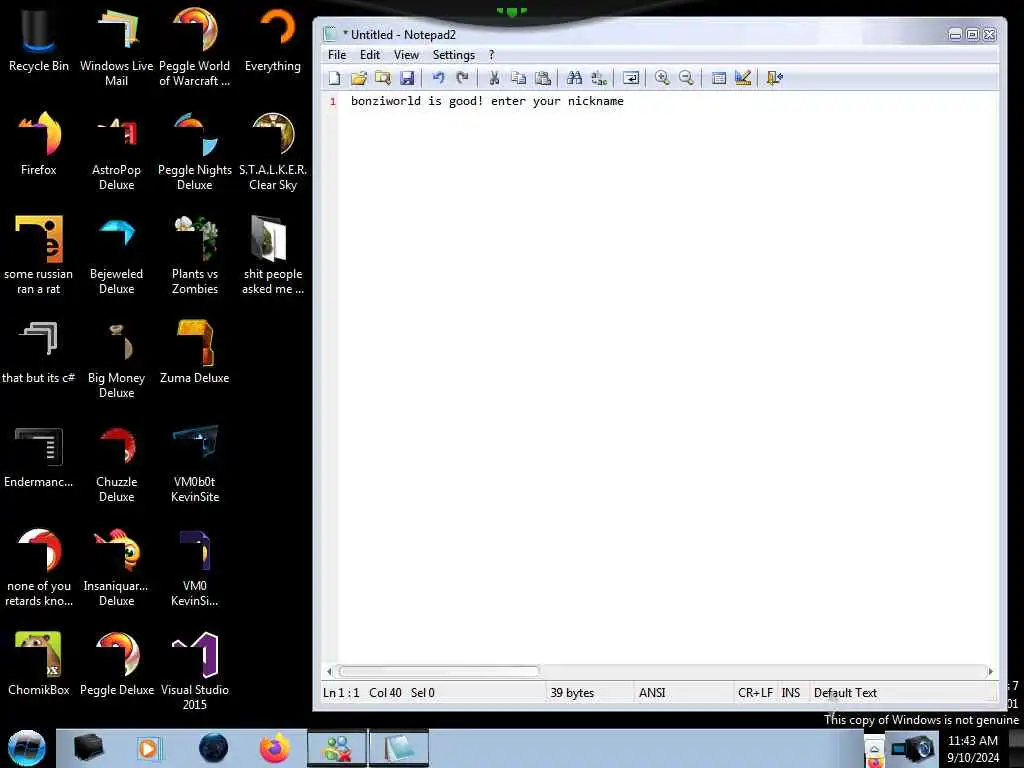This screenshot has width=1024, height=768.
Task: Switch to the Messenger taskbar button
Action: click(x=337, y=748)
